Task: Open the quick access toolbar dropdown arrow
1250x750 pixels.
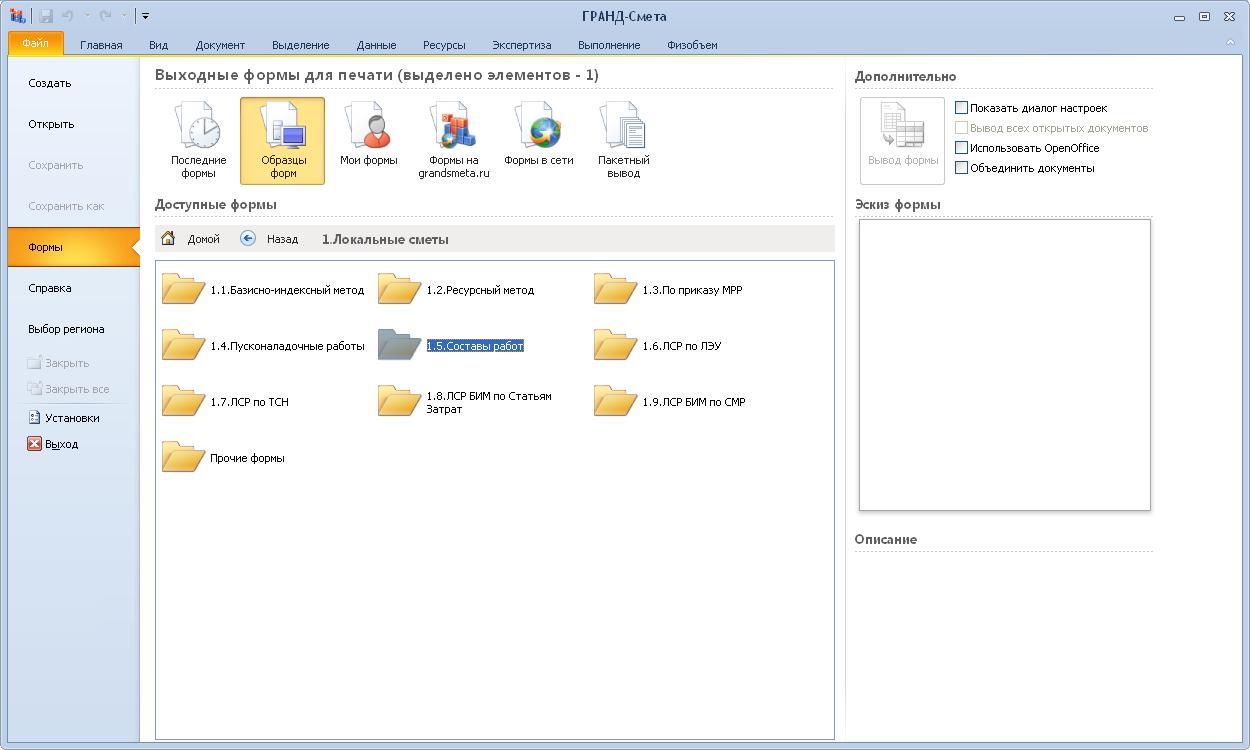Action: tap(145, 16)
